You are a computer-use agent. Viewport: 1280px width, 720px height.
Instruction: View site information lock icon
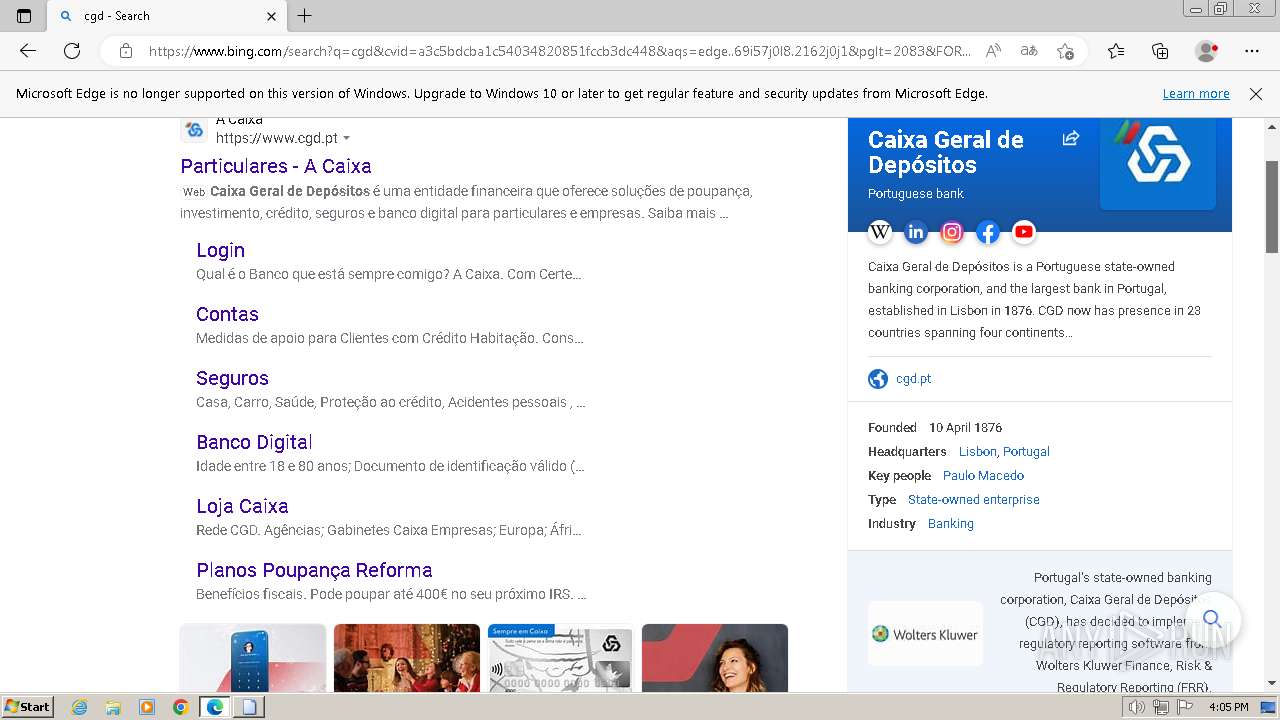click(125, 51)
